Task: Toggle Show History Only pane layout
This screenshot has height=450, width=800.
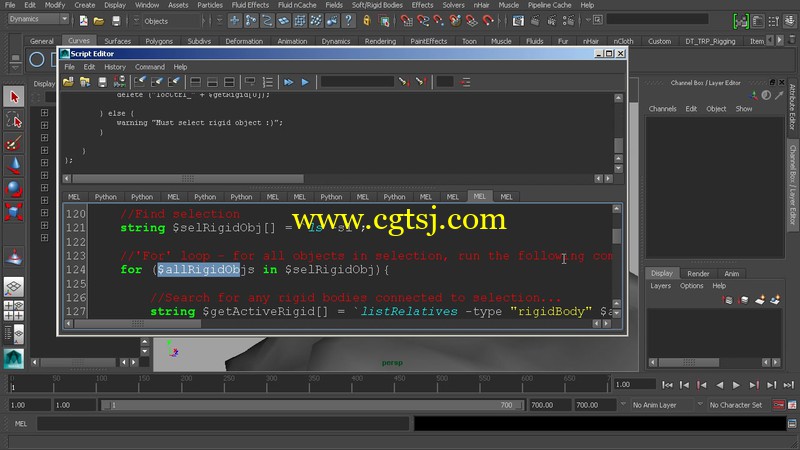Action: pos(195,82)
